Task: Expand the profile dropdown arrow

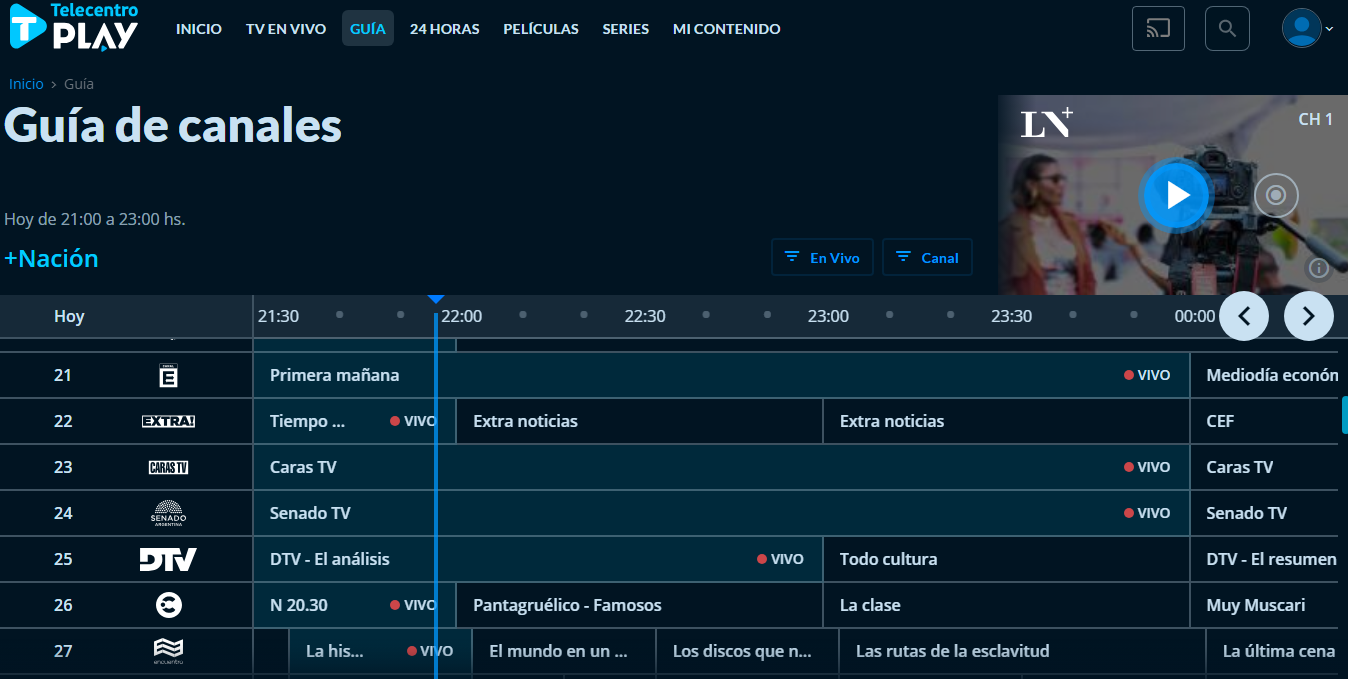Action: click(x=1330, y=29)
